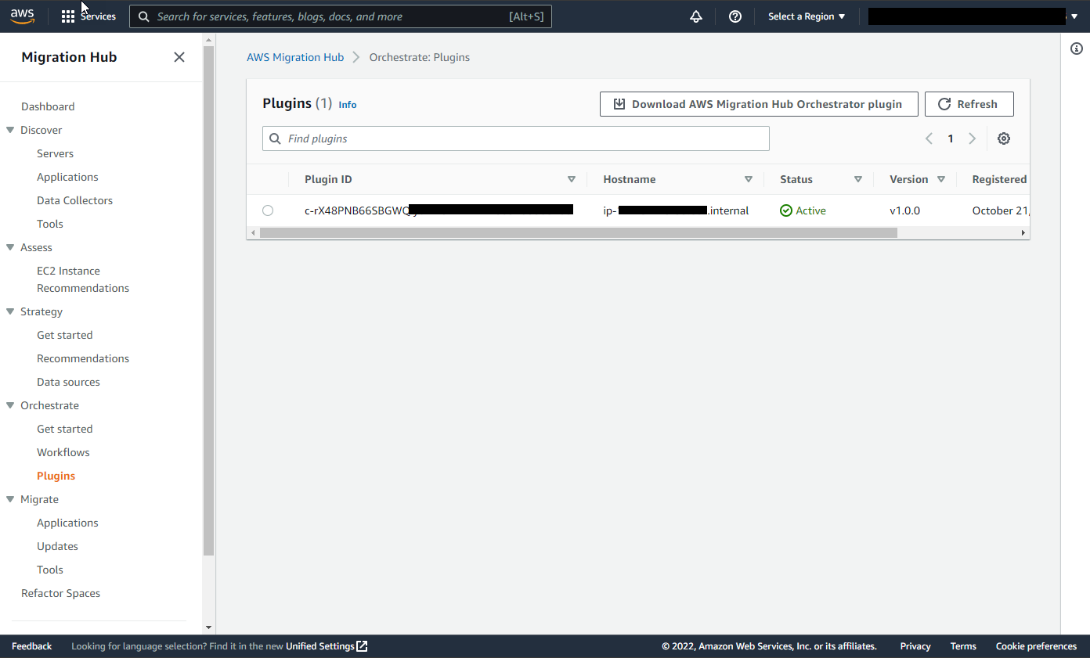Viewport: 1090px width, 658px height.
Task: Go to previous page of plugins
Action: point(929,138)
